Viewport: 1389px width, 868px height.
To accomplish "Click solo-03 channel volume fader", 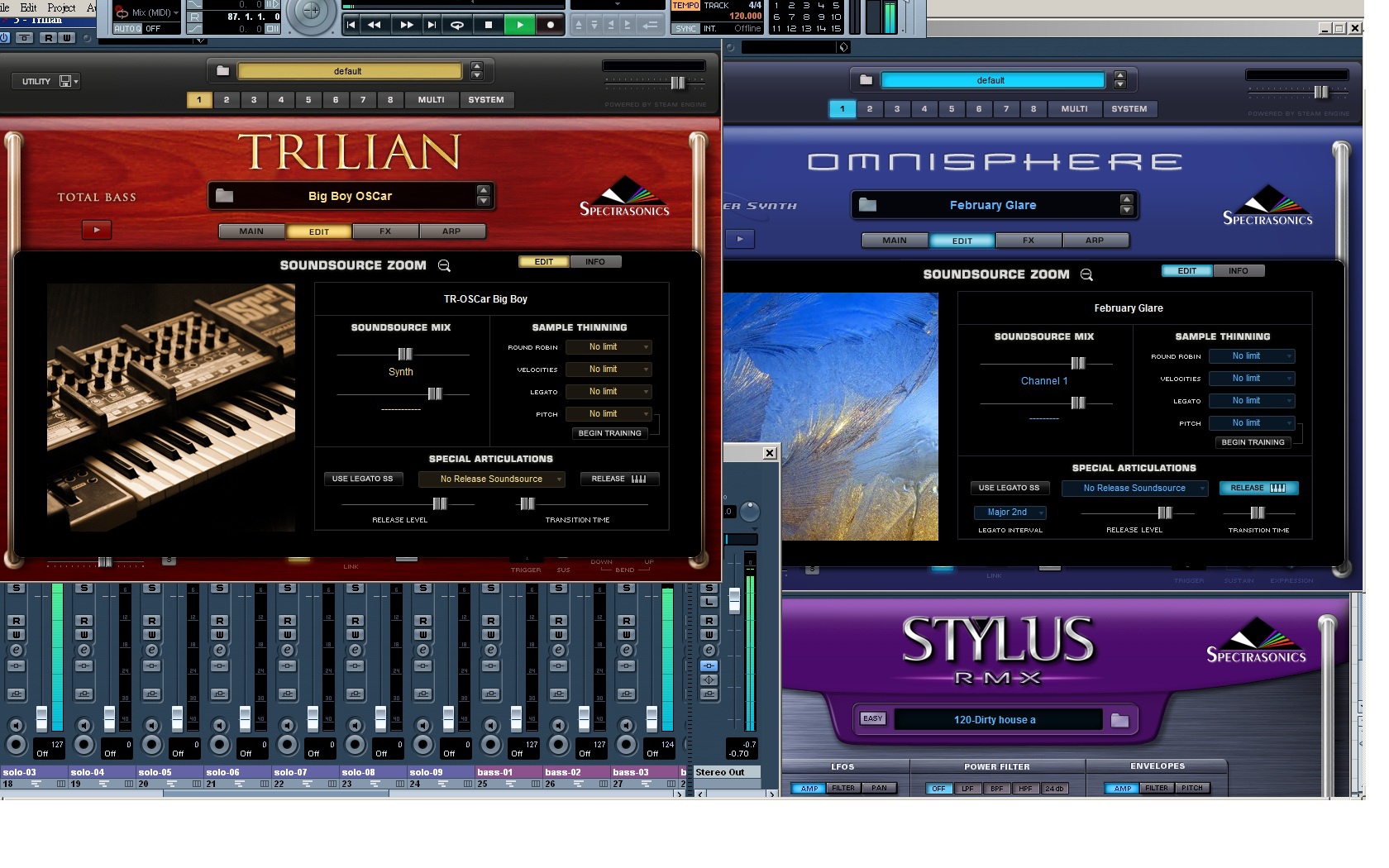I will tap(41, 718).
